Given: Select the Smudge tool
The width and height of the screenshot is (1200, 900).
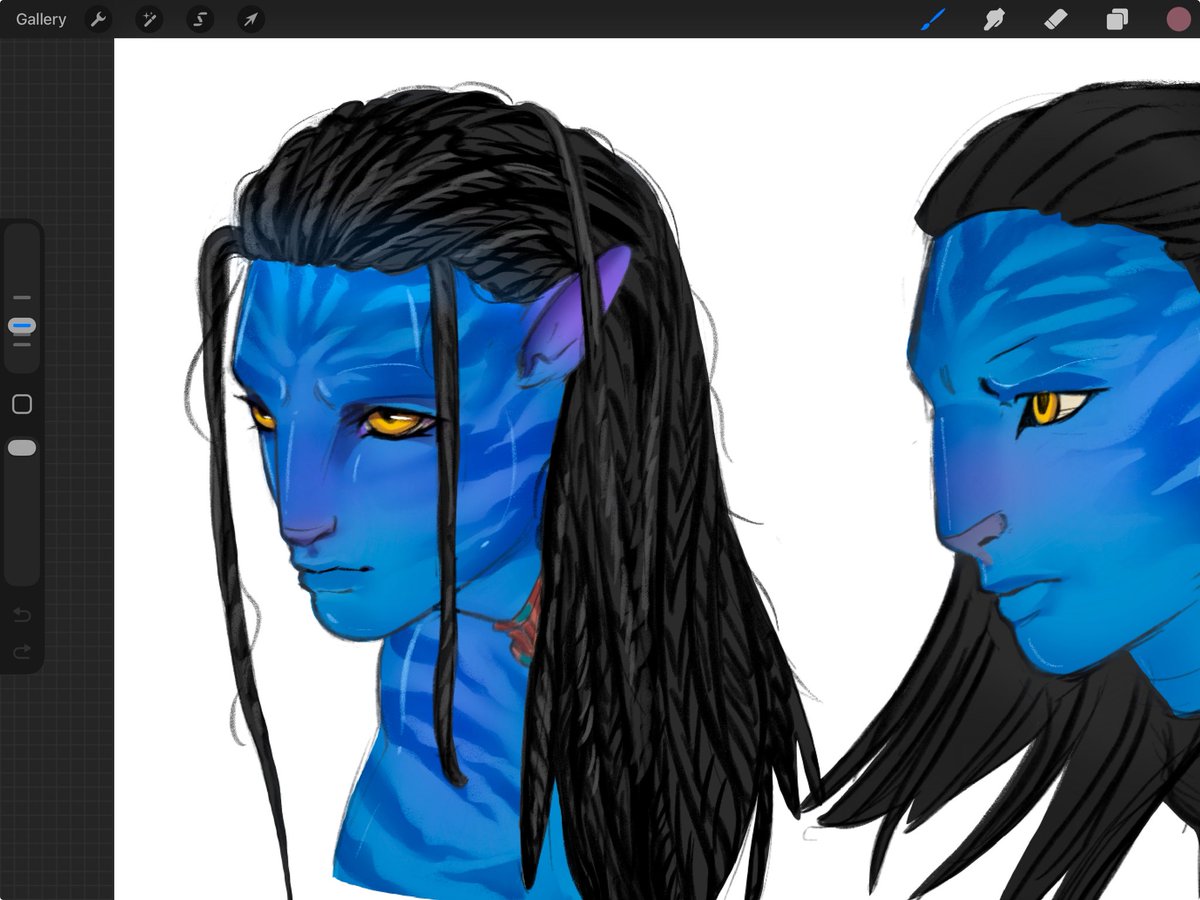Looking at the screenshot, I should (994, 19).
